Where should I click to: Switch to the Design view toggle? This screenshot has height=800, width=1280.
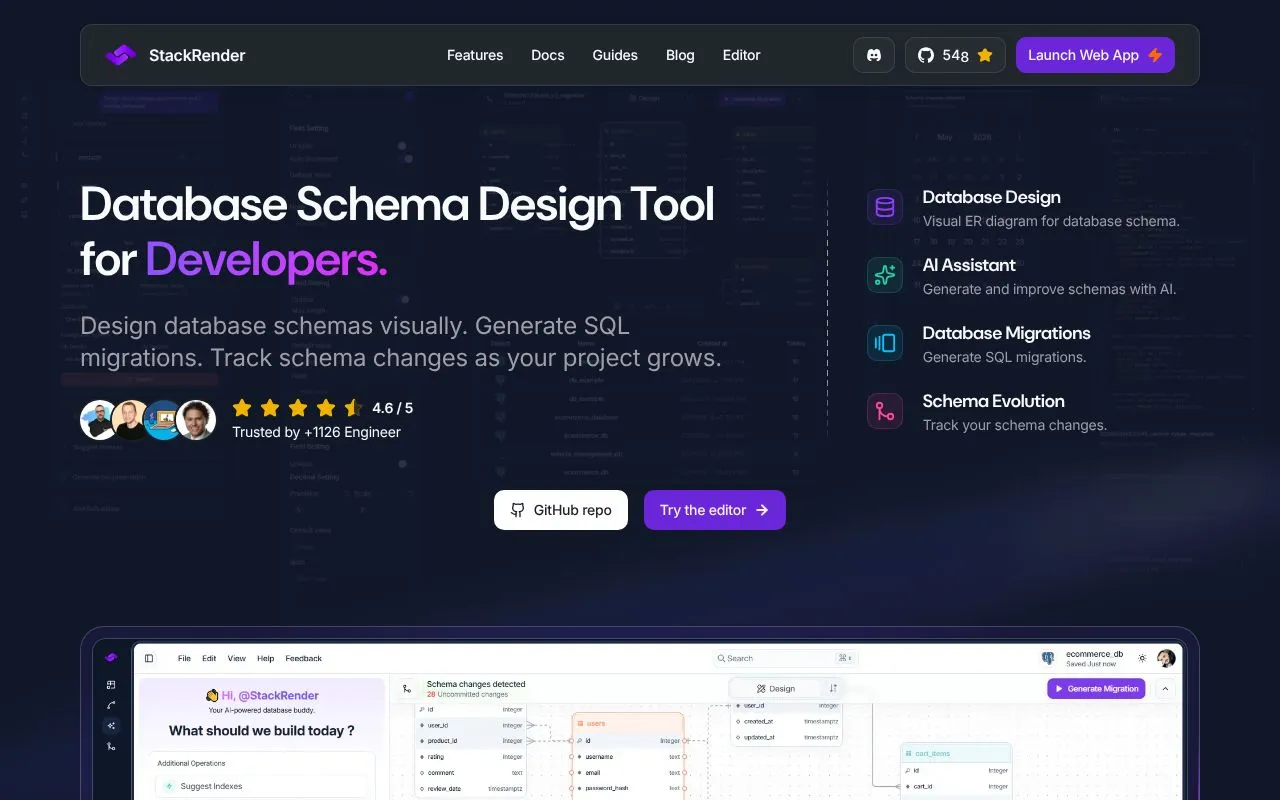(776, 688)
